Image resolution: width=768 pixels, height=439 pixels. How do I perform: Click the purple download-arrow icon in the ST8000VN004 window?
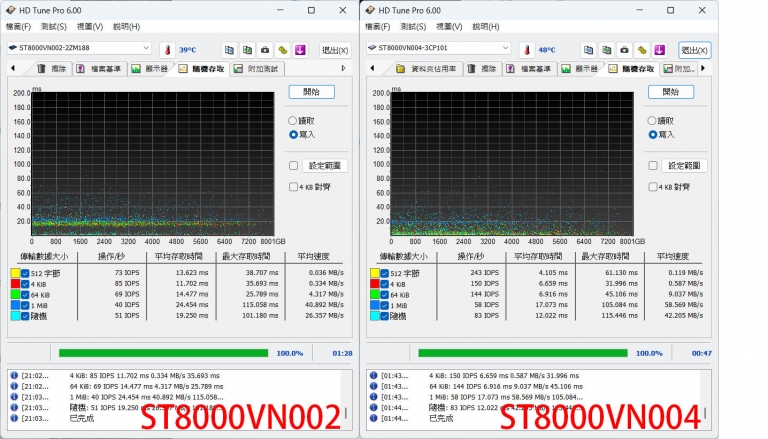tap(660, 49)
